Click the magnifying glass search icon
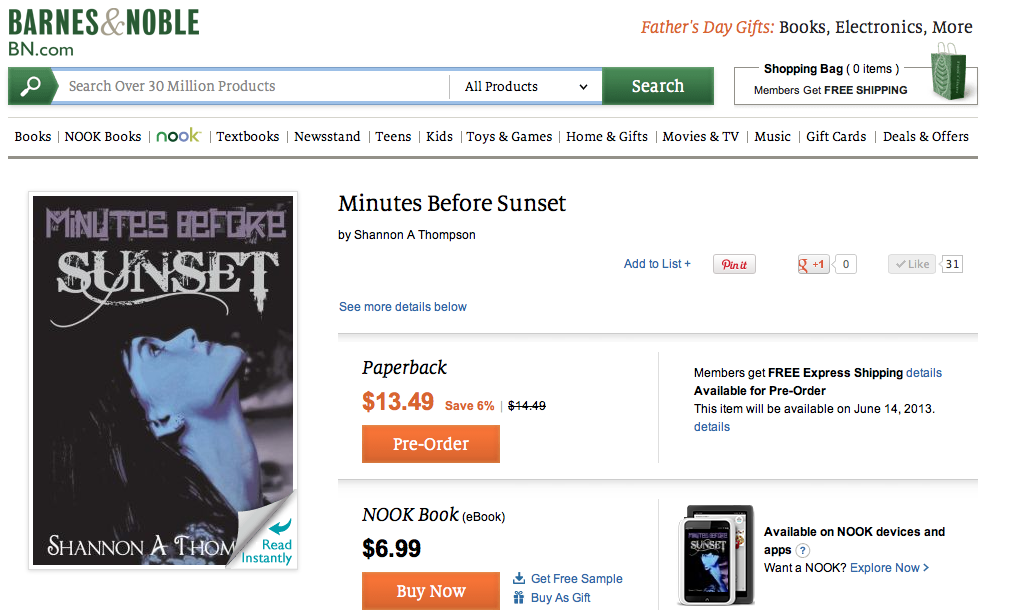This screenshot has height=611, width=1017. (30, 87)
